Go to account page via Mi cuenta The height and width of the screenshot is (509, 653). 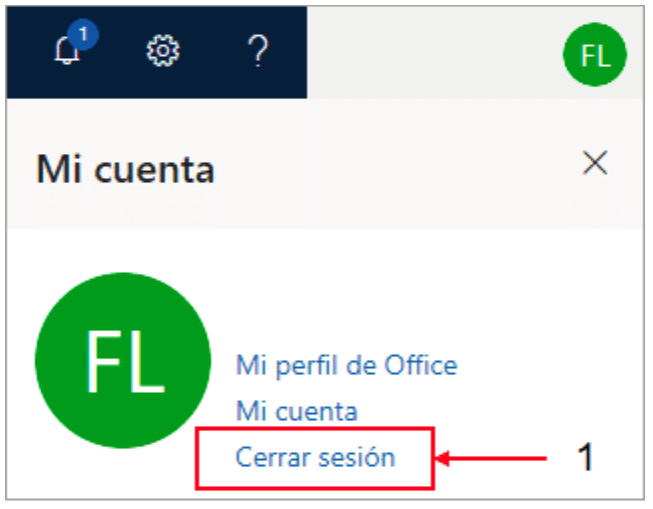(x=297, y=411)
